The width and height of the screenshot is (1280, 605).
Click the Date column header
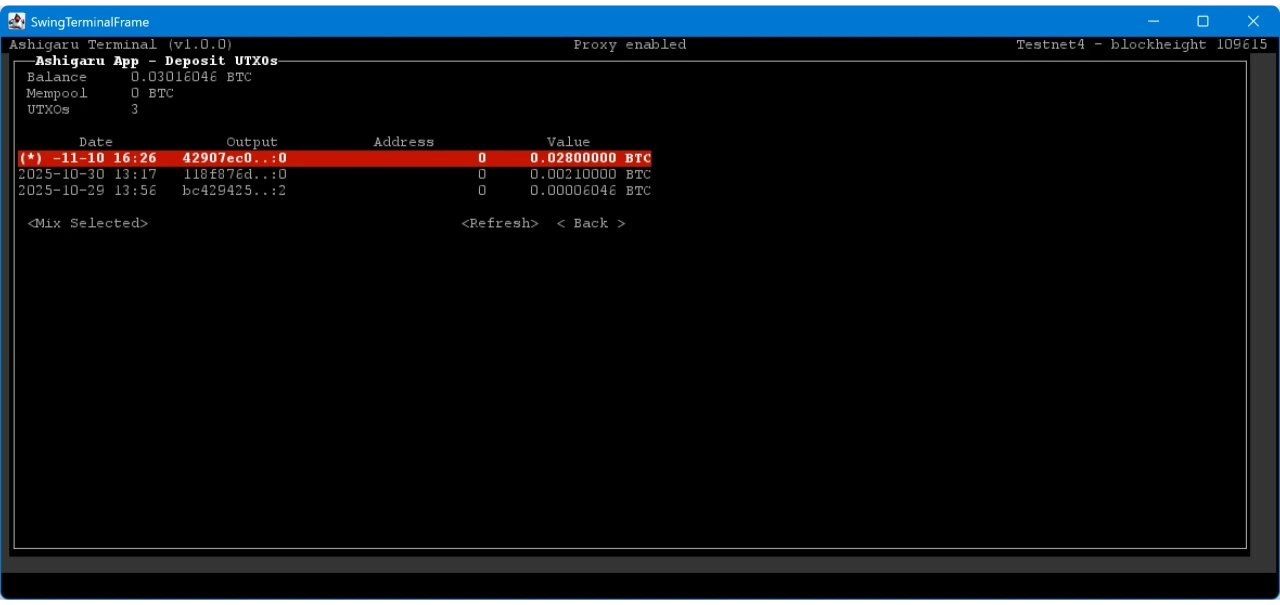(x=96, y=142)
